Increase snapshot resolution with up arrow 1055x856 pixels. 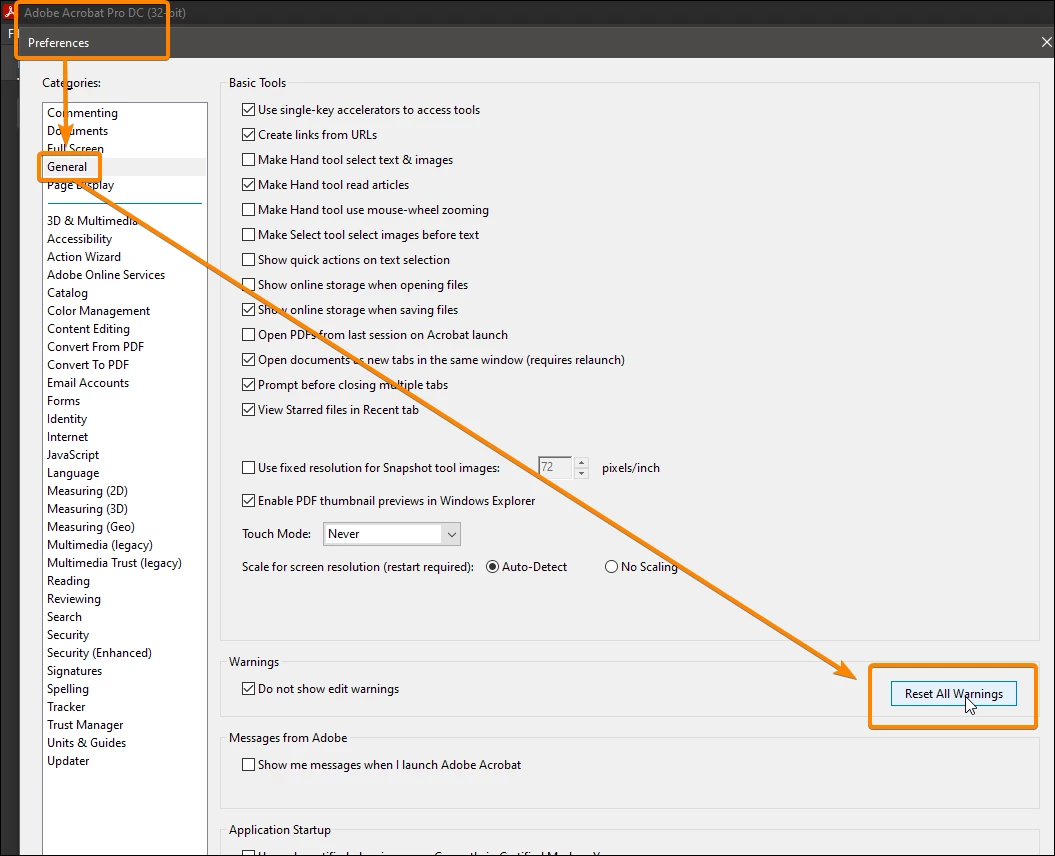tap(582, 462)
